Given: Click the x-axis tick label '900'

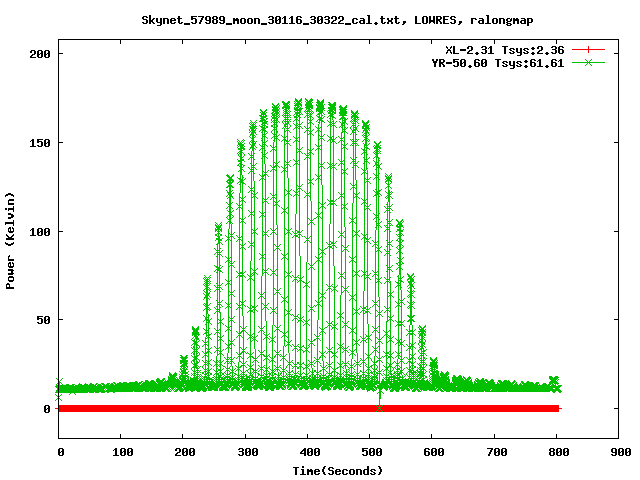Looking at the screenshot, I should (621, 452).
